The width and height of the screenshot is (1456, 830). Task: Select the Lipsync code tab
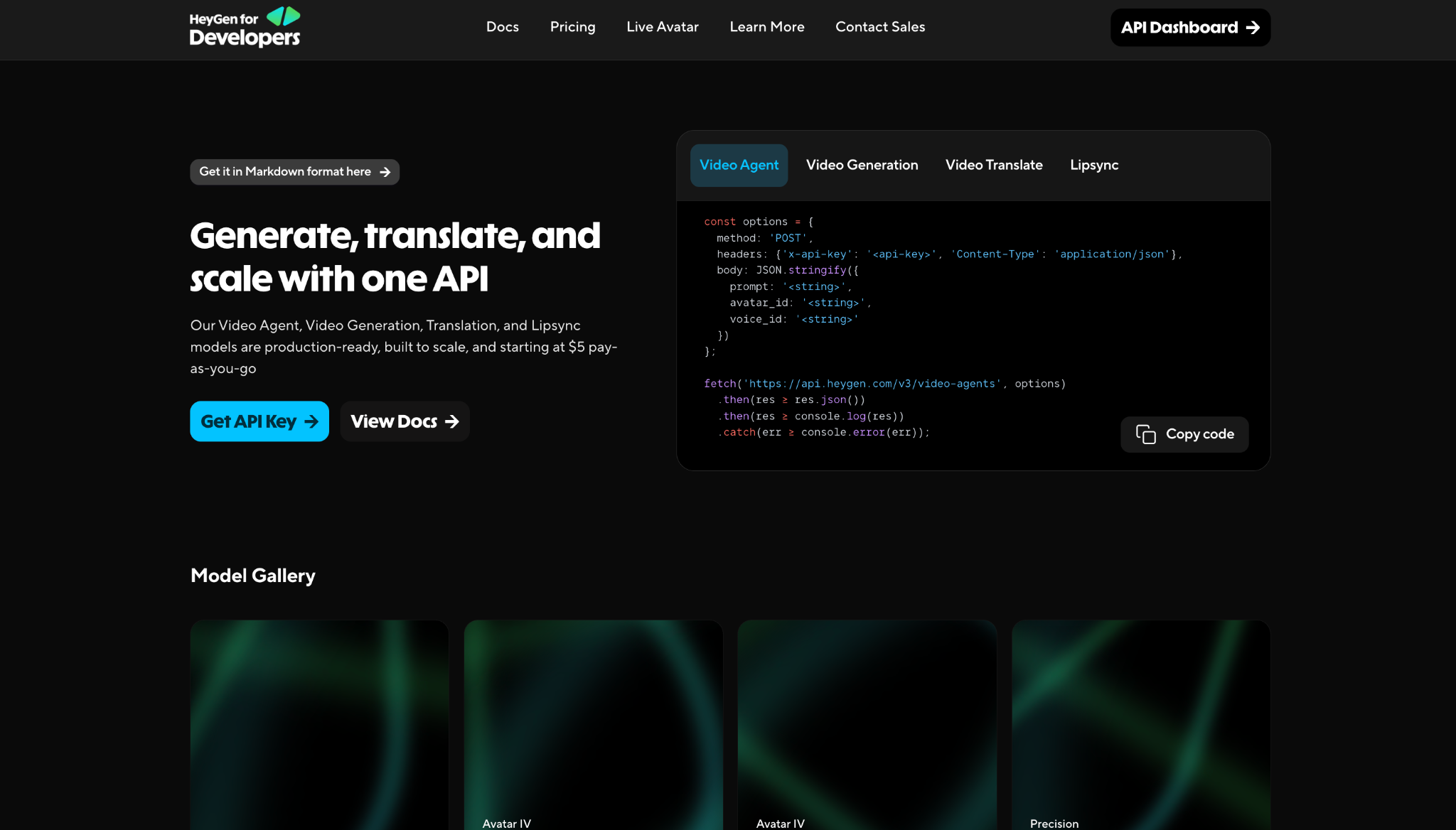[1093, 166]
